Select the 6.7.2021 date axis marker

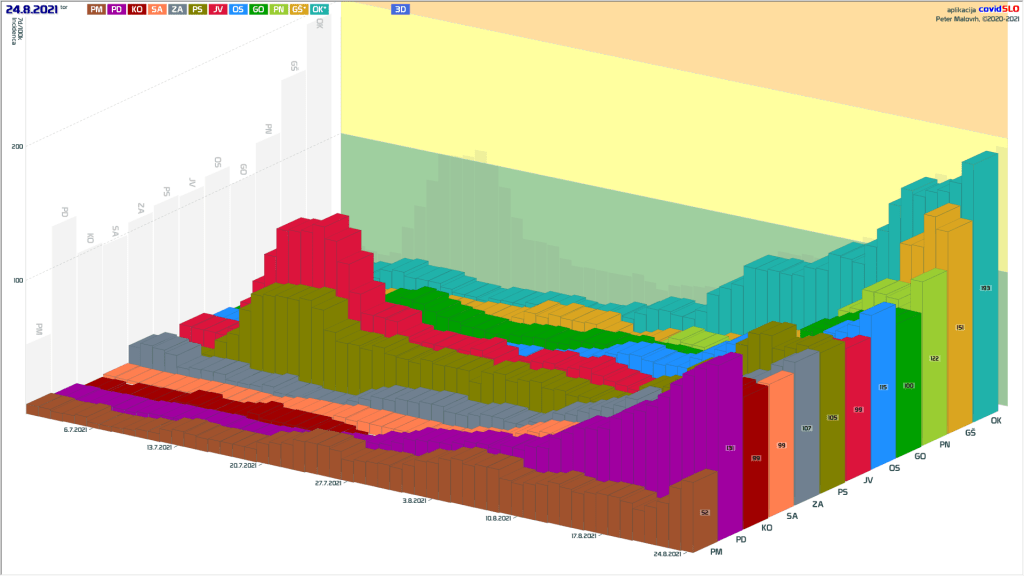pos(75,429)
